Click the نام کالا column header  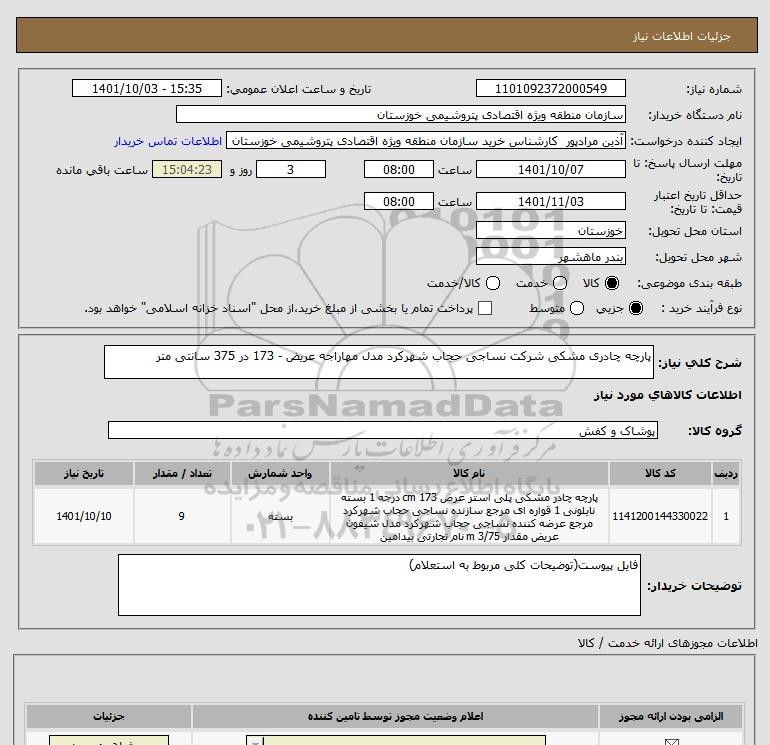[469, 473]
